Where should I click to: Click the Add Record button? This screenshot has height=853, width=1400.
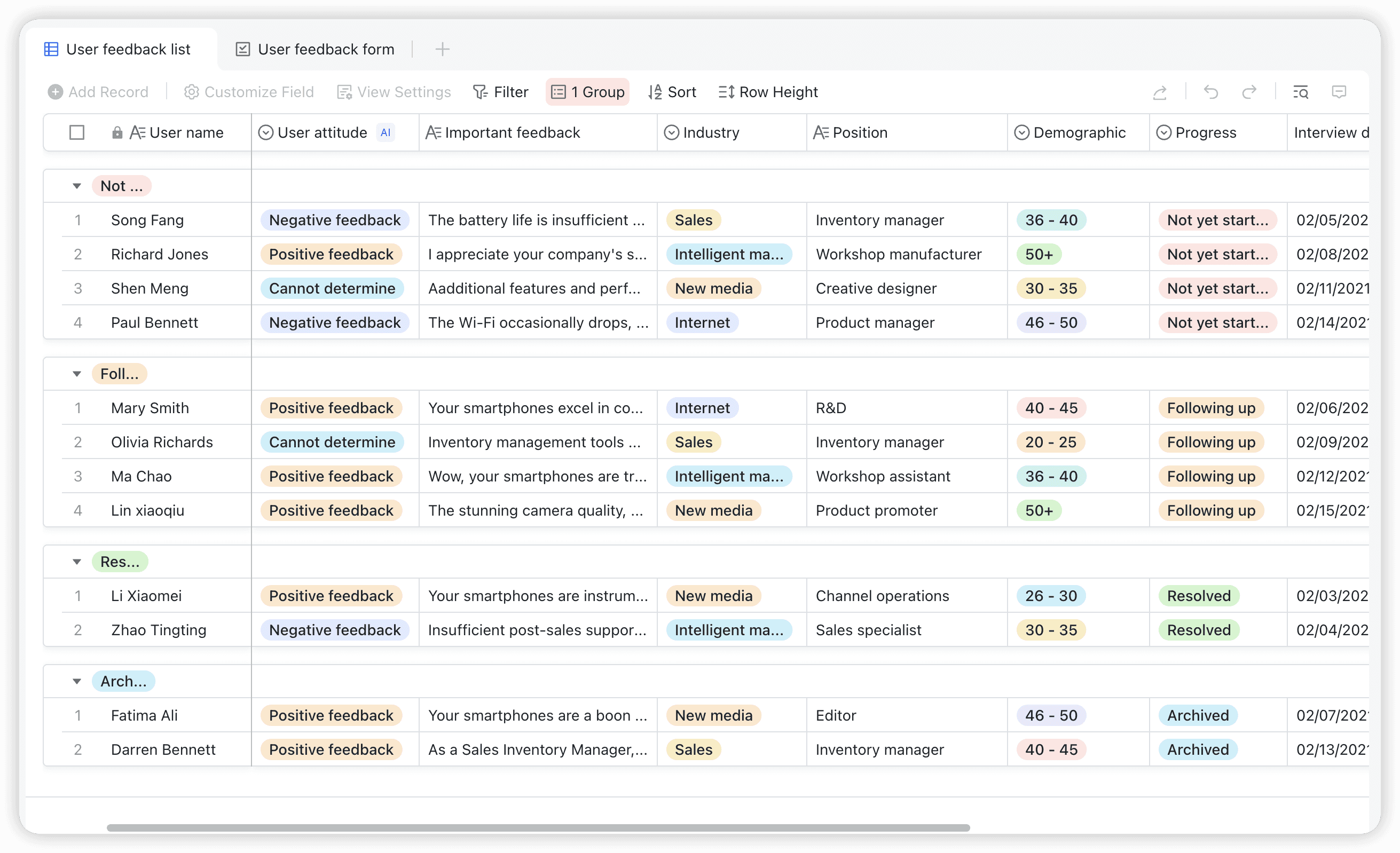pyautogui.click(x=98, y=92)
